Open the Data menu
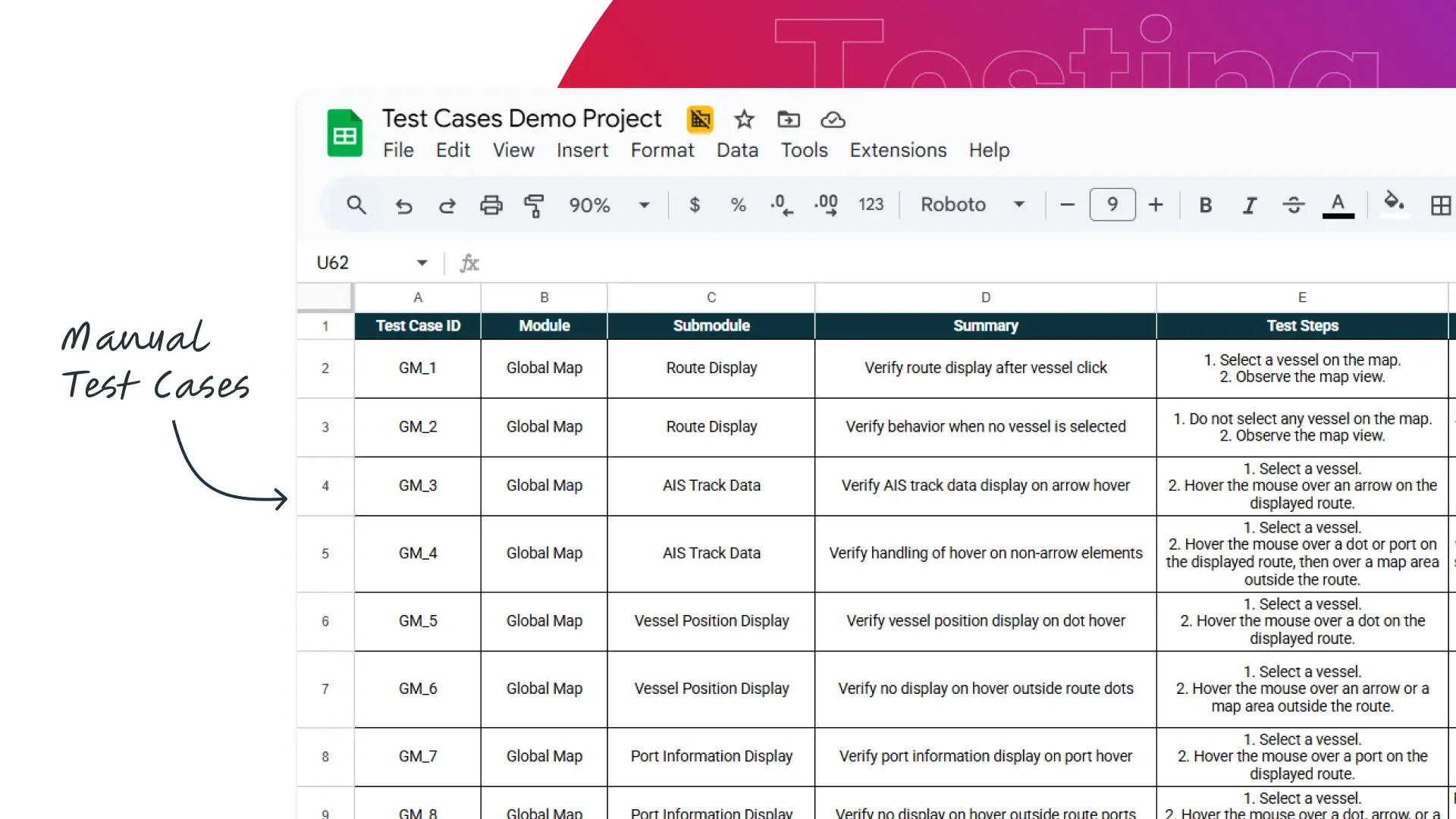Screen dimensions: 1456x819 737,150
